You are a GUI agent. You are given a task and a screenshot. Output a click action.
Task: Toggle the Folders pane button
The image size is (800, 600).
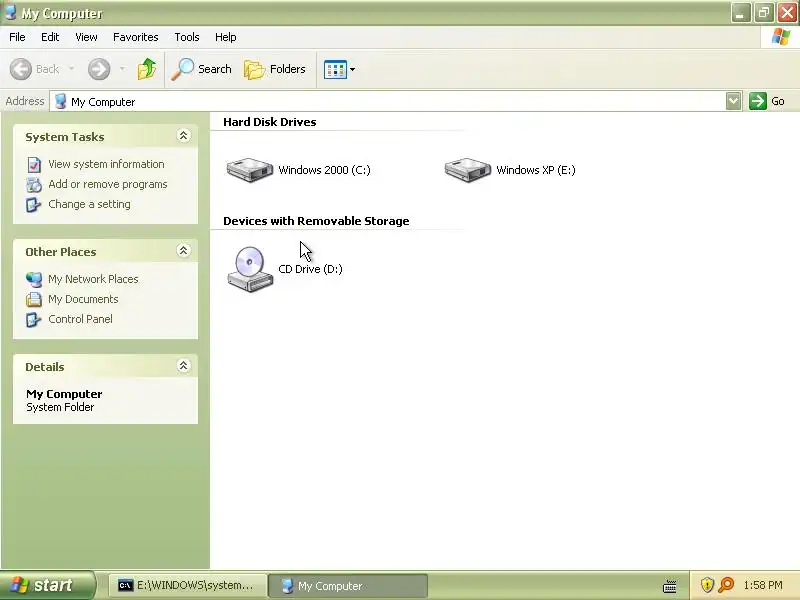(x=275, y=69)
